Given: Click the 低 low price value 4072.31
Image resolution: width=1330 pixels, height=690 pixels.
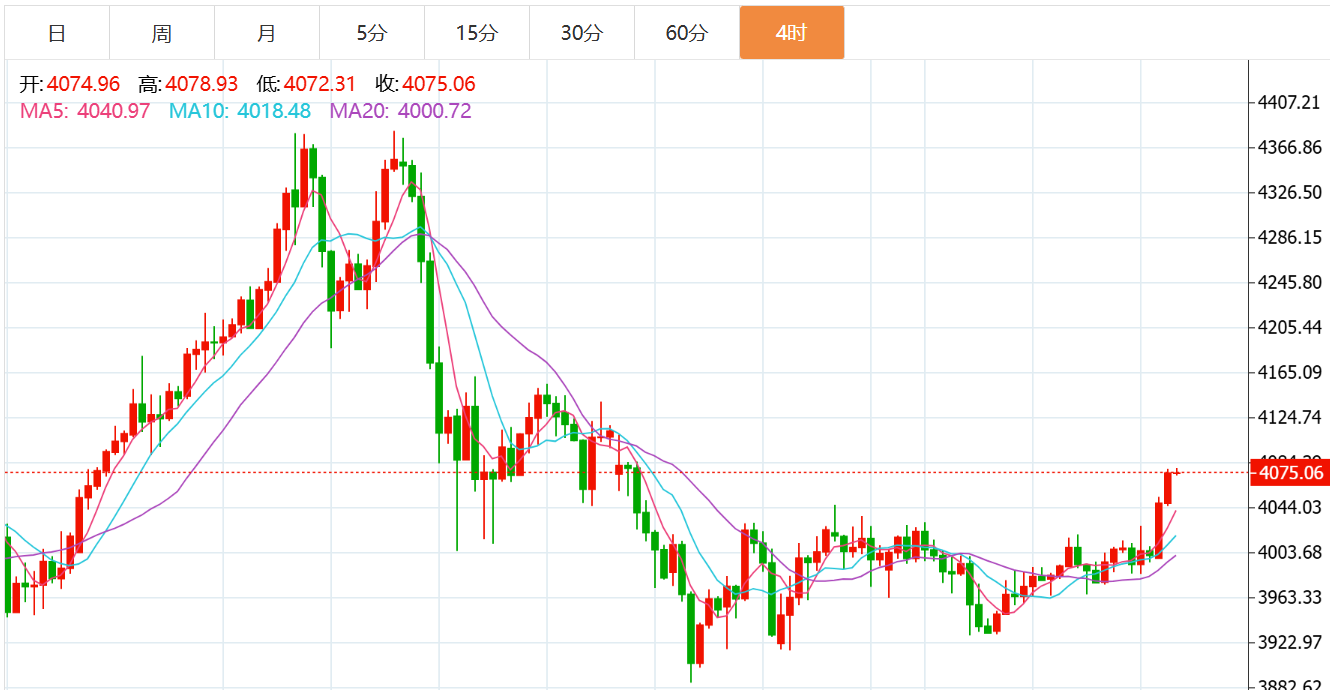Looking at the screenshot, I should (x=320, y=84).
